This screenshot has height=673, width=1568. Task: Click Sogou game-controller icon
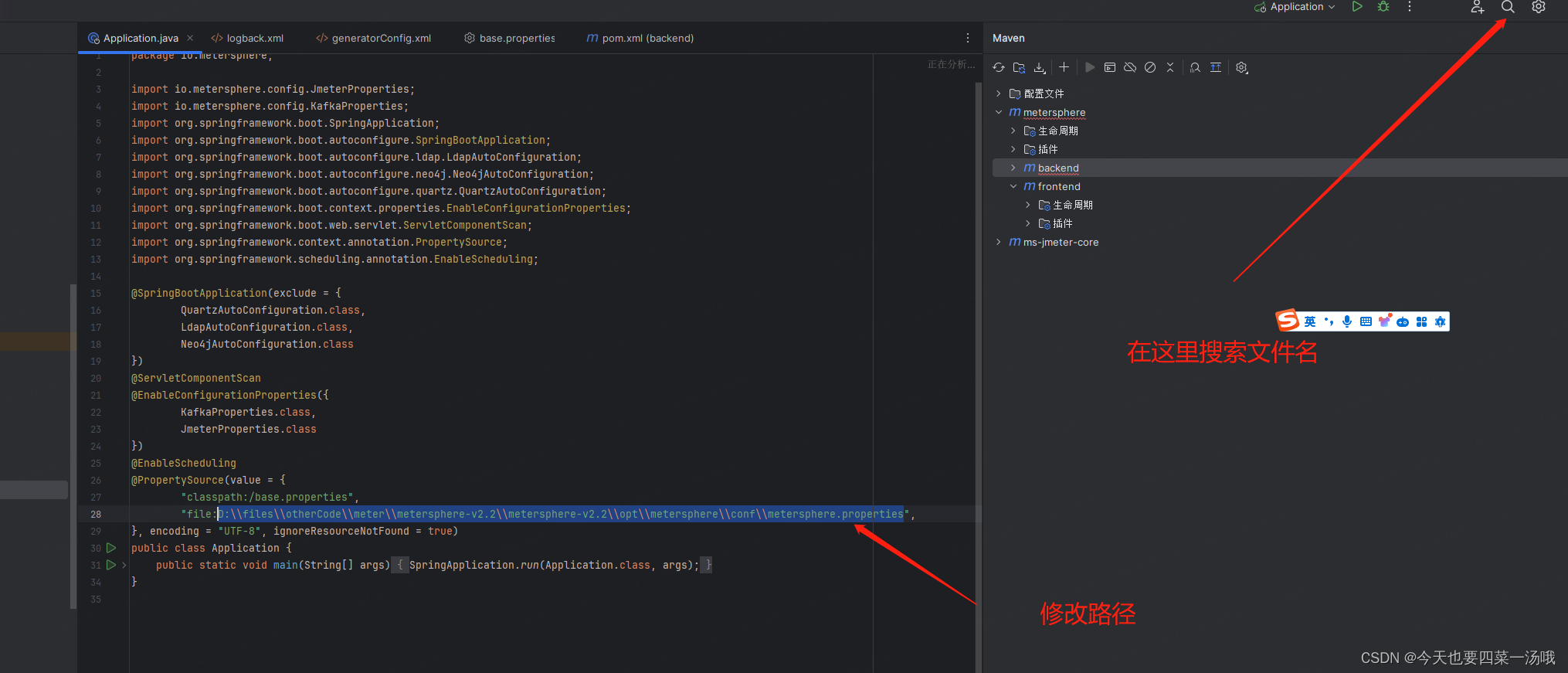(x=1403, y=321)
